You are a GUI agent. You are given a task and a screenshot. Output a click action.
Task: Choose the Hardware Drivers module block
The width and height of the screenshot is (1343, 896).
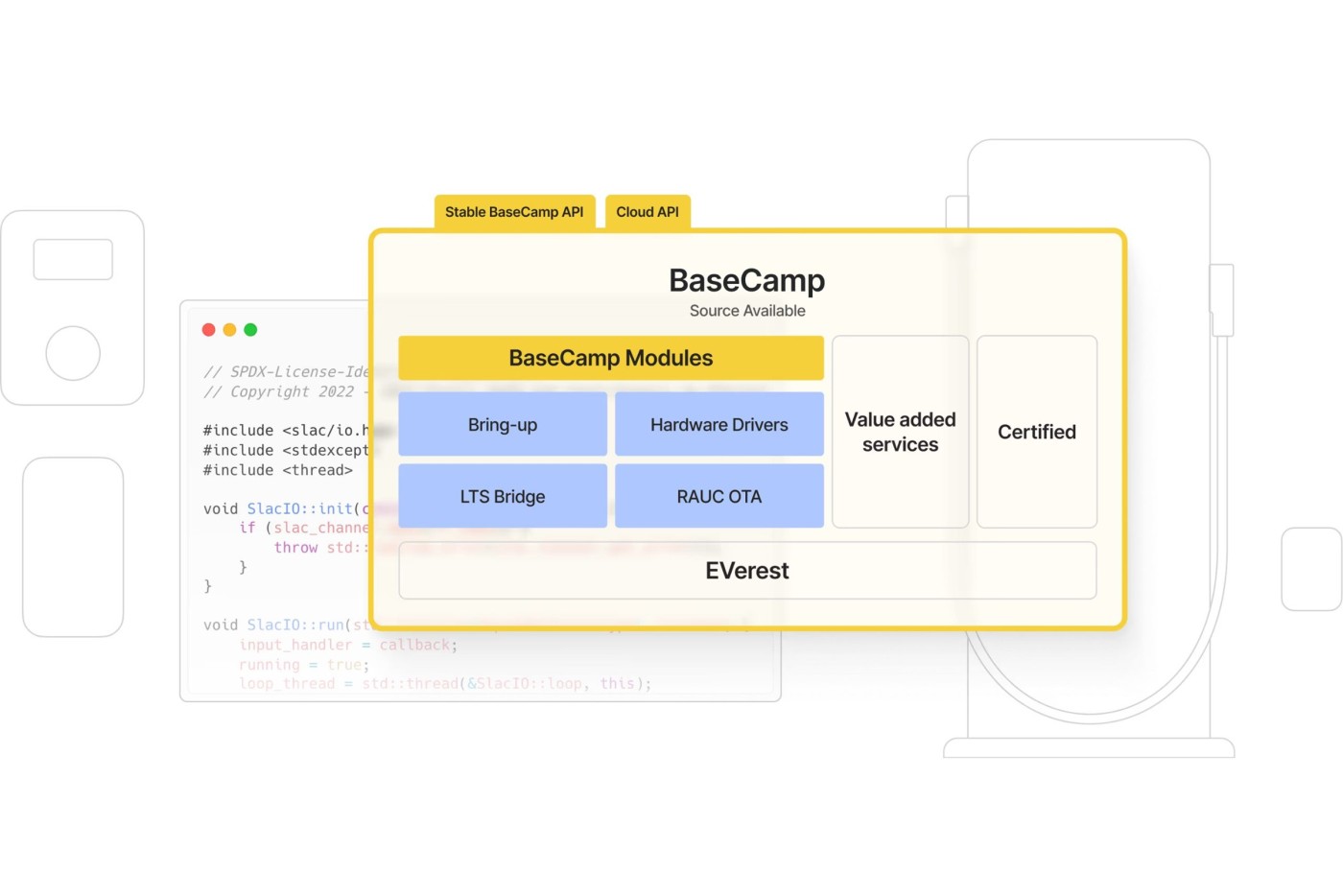719,424
